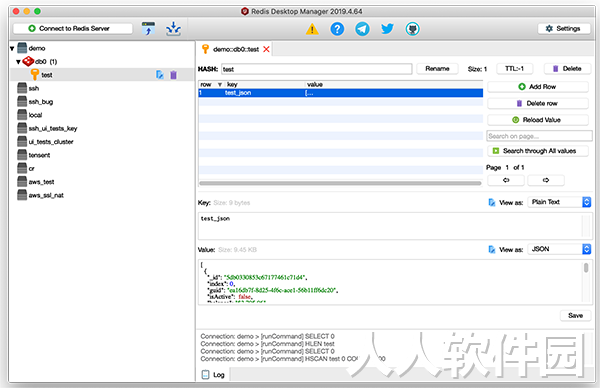Click the ssh_bug connection server icon
The height and width of the screenshot is (388, 600).
point(22,101)
